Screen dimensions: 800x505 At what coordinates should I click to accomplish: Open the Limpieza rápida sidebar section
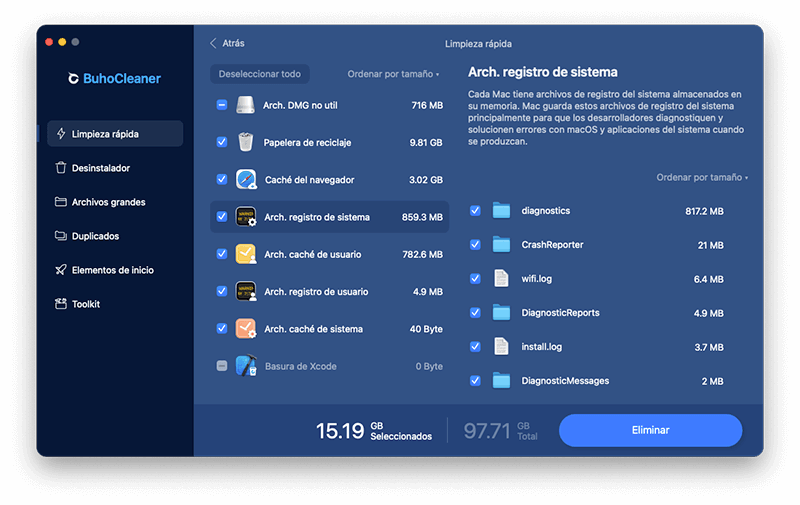pyautogui.click(x=115, y=134)
